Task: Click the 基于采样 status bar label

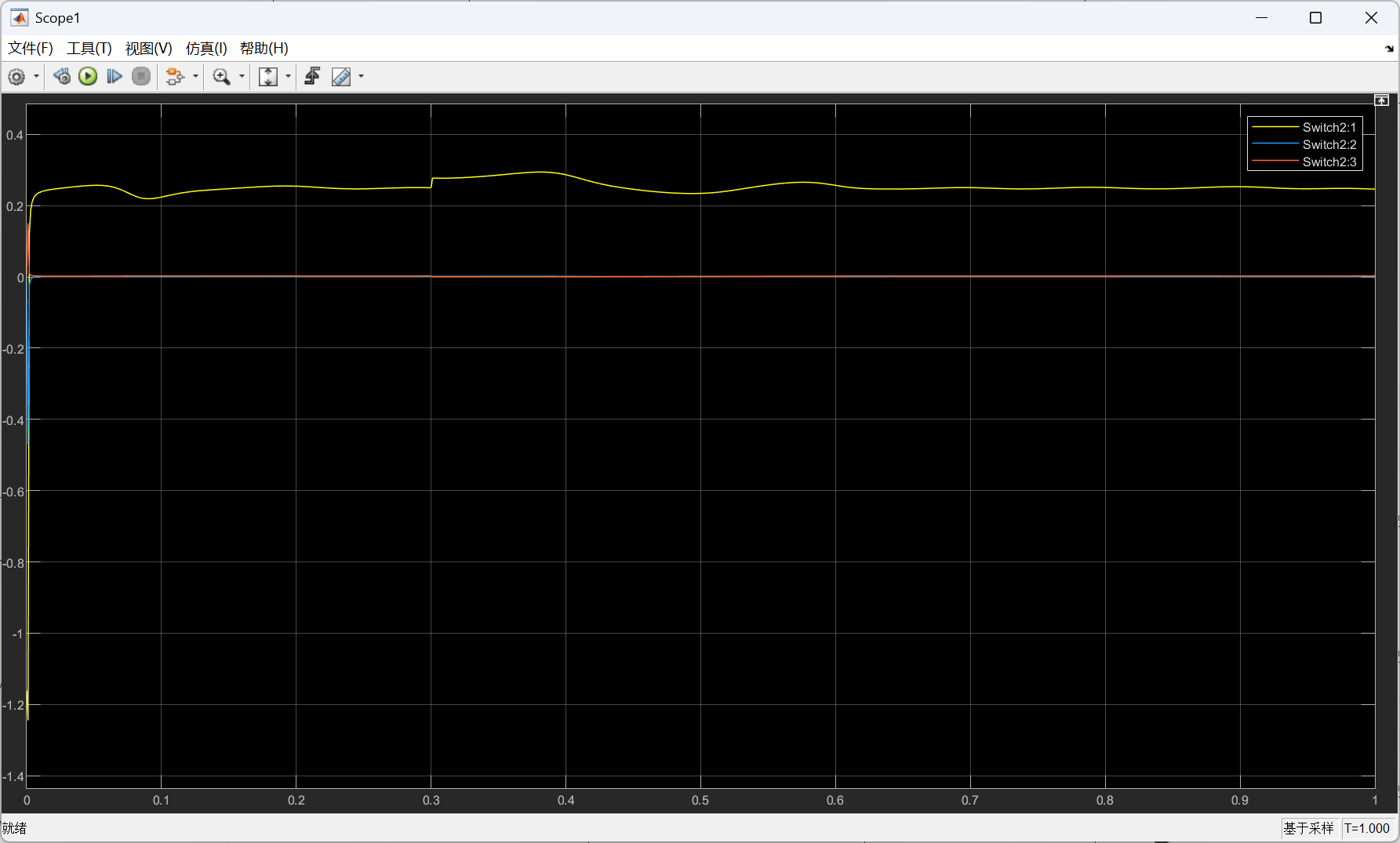Action: (x=1308, y=828)
